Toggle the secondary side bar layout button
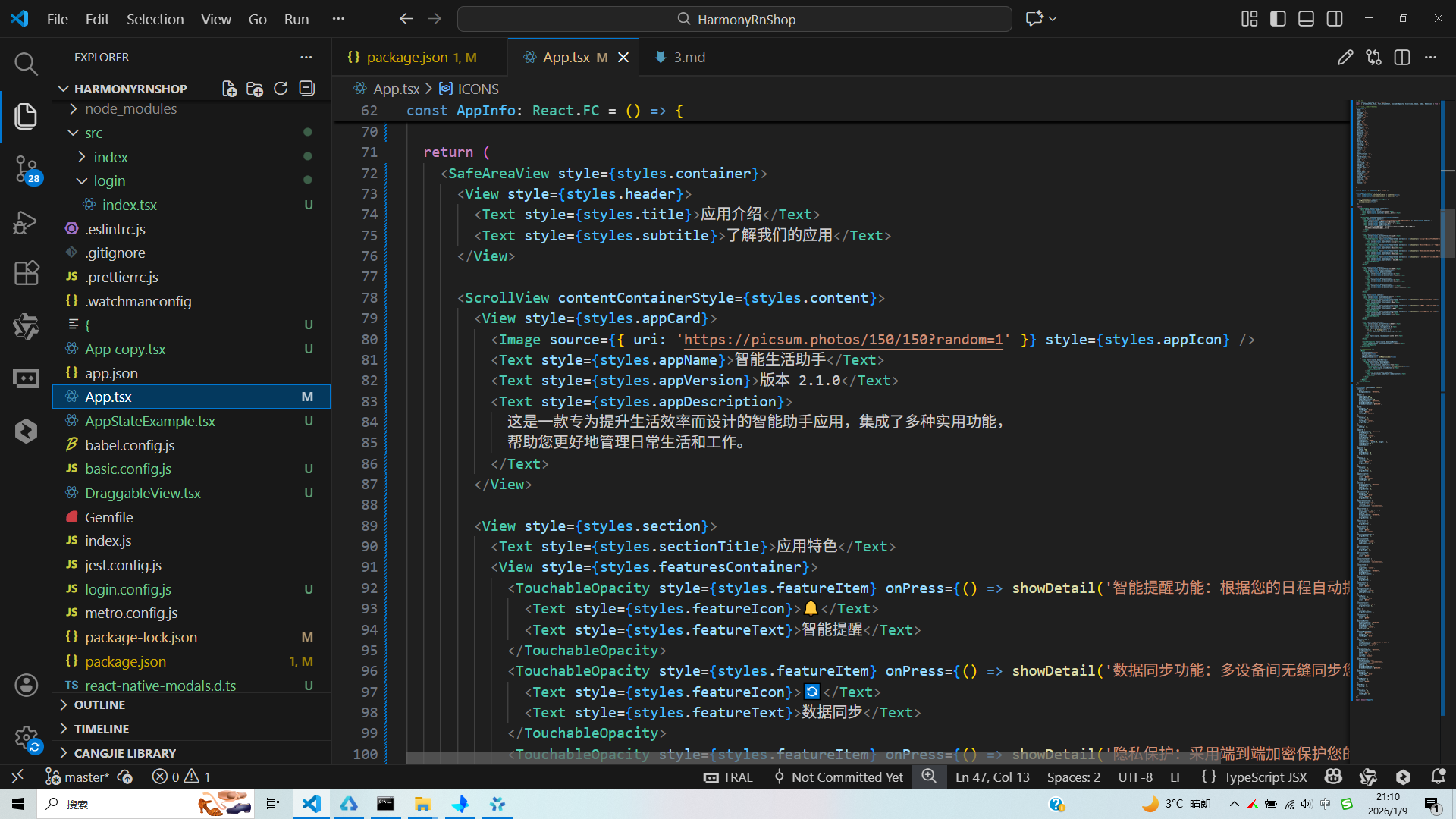This screenshot has width=1456, height=819. tap(1335, 19)
